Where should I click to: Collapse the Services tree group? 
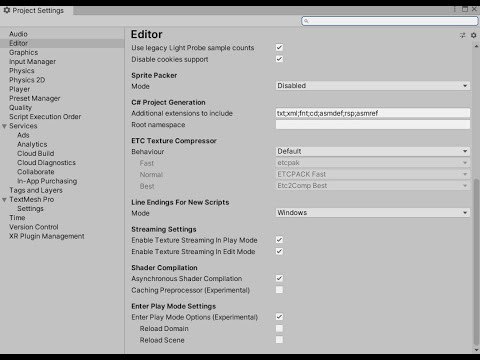4,126
